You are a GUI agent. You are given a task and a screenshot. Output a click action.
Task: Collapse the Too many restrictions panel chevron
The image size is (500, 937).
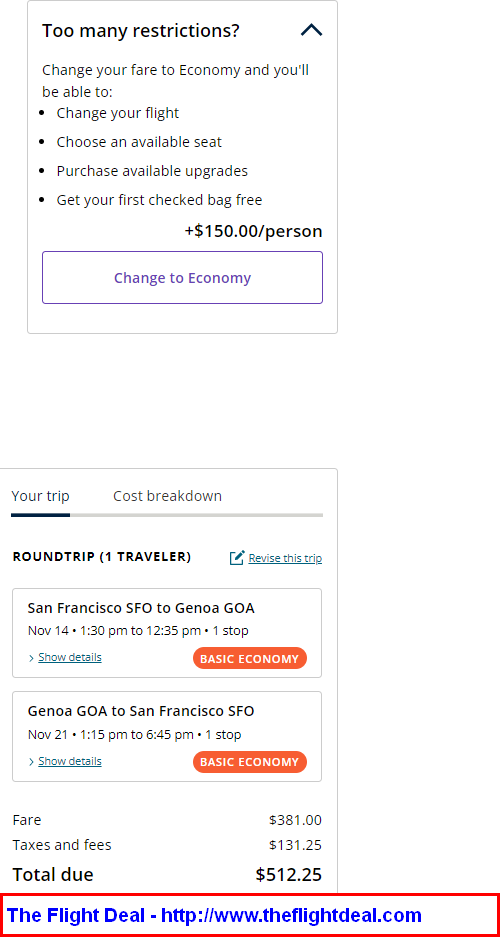click(x=311, y=30)
